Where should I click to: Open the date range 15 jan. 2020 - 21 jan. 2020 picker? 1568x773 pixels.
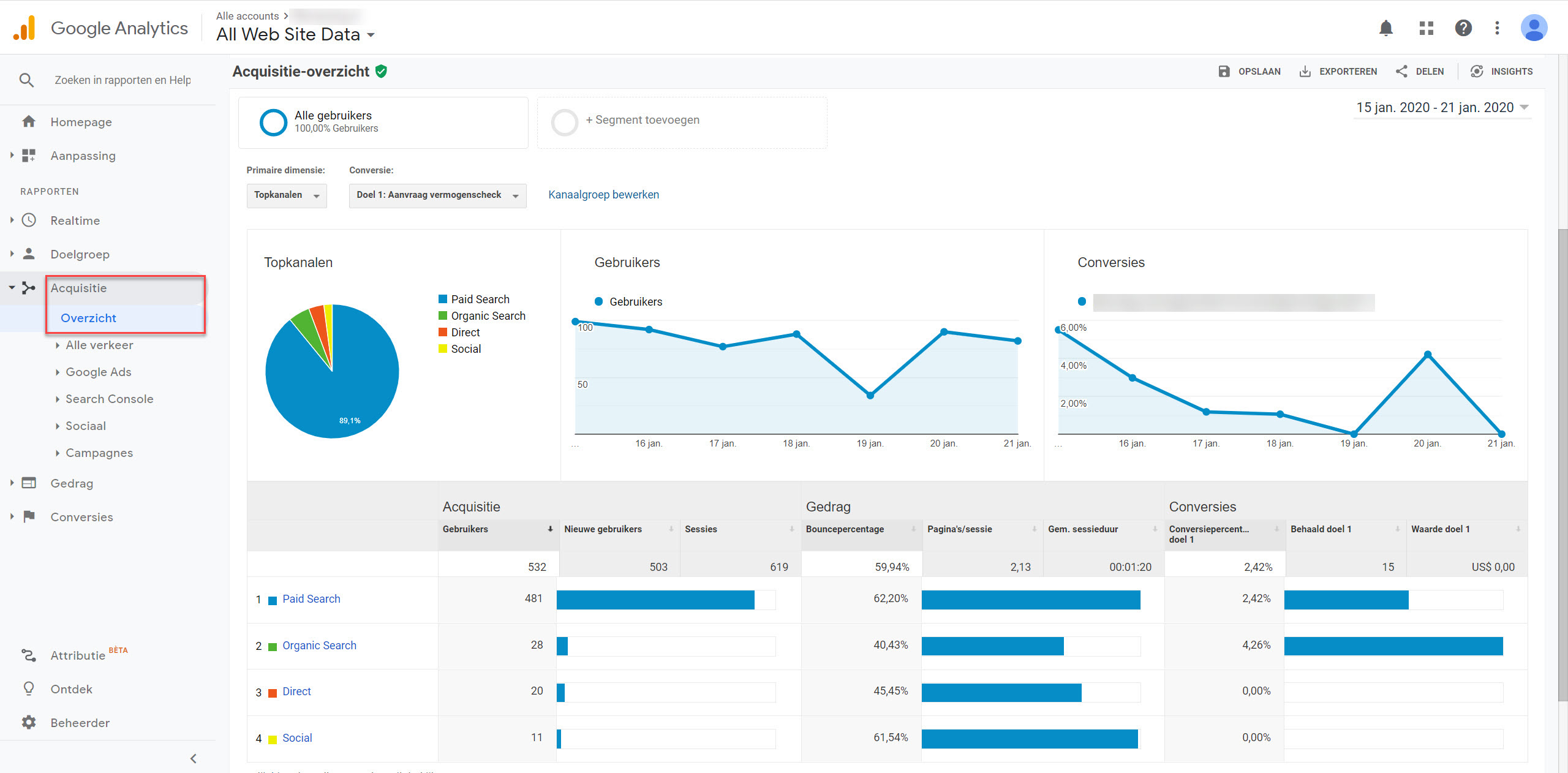1442,108
